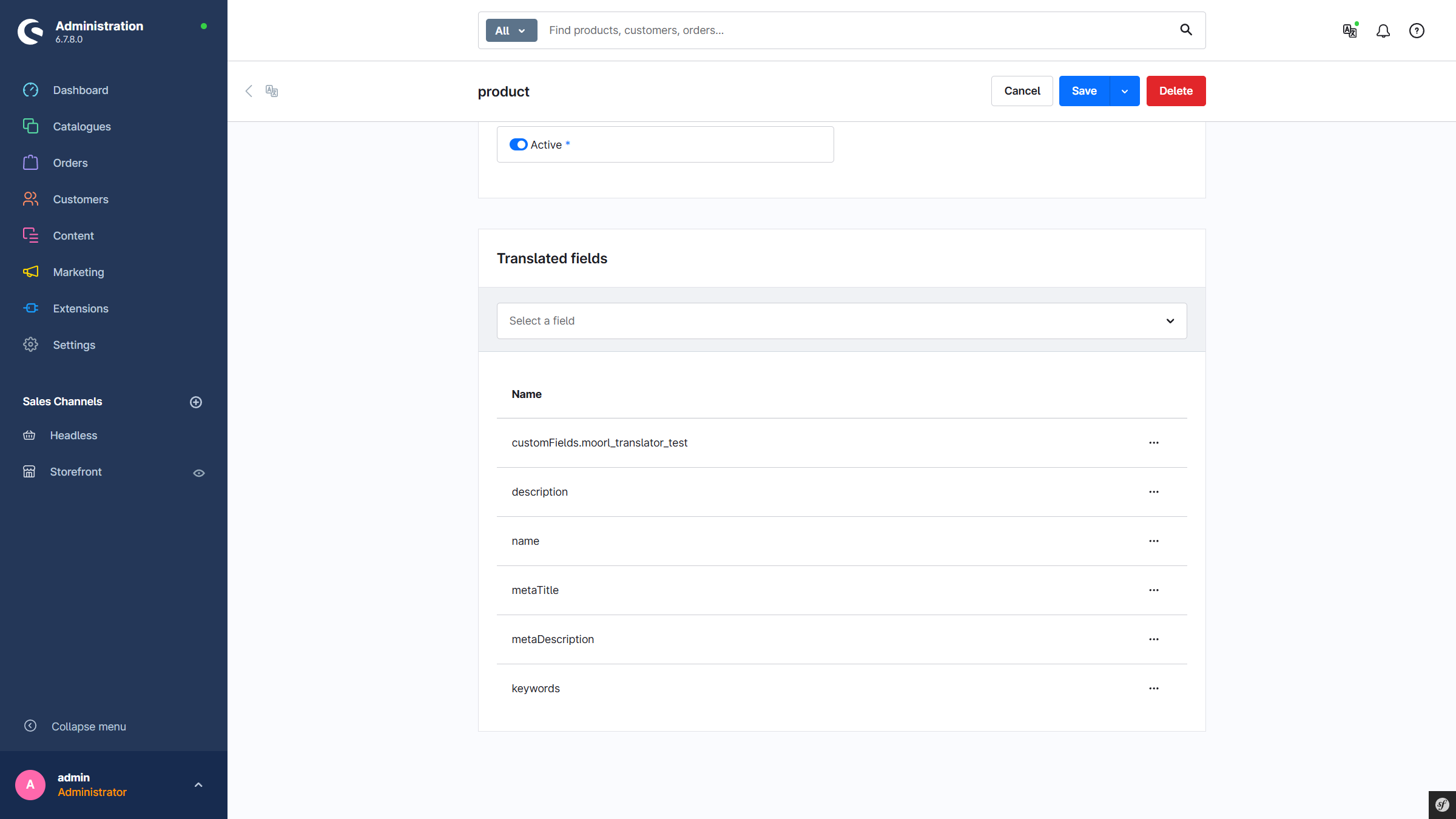Click the Shopware logo in sidebar
Image resolution: width=1456 pixels, height=819 pixels.
tap(30, 32)
